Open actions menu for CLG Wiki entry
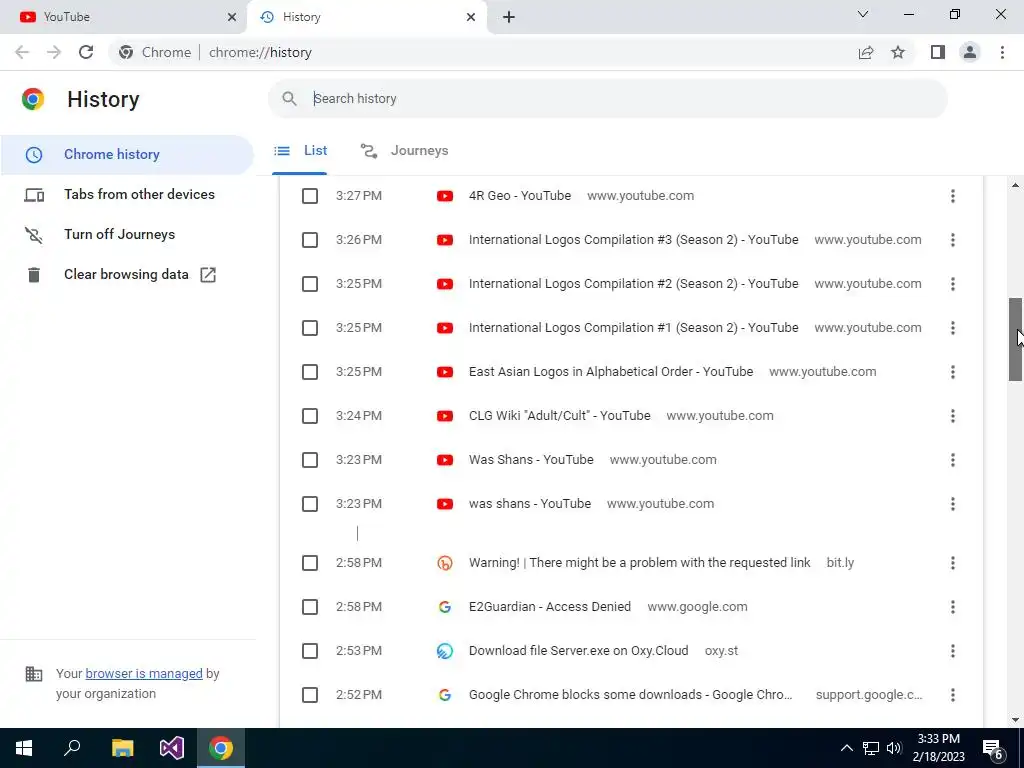The width and height of the screenshot is (1024, 768). 953,416
